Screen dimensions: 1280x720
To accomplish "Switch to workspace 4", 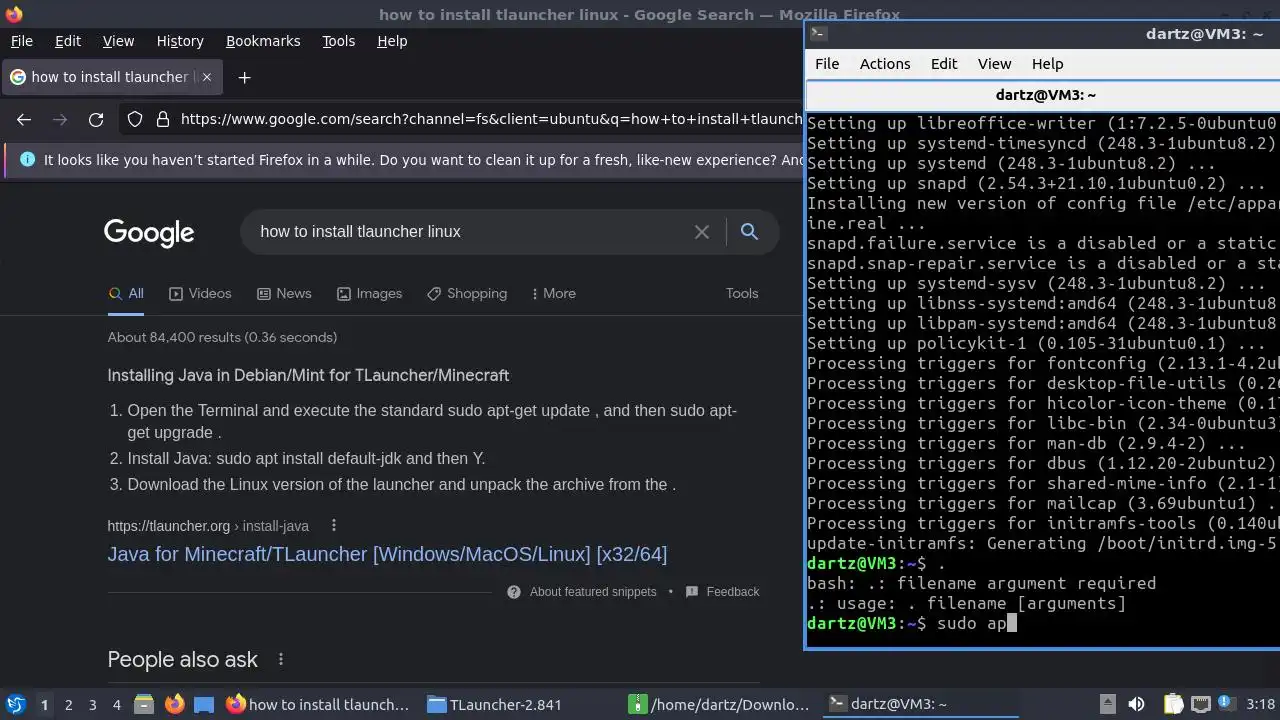I will (x=117, y=705).
